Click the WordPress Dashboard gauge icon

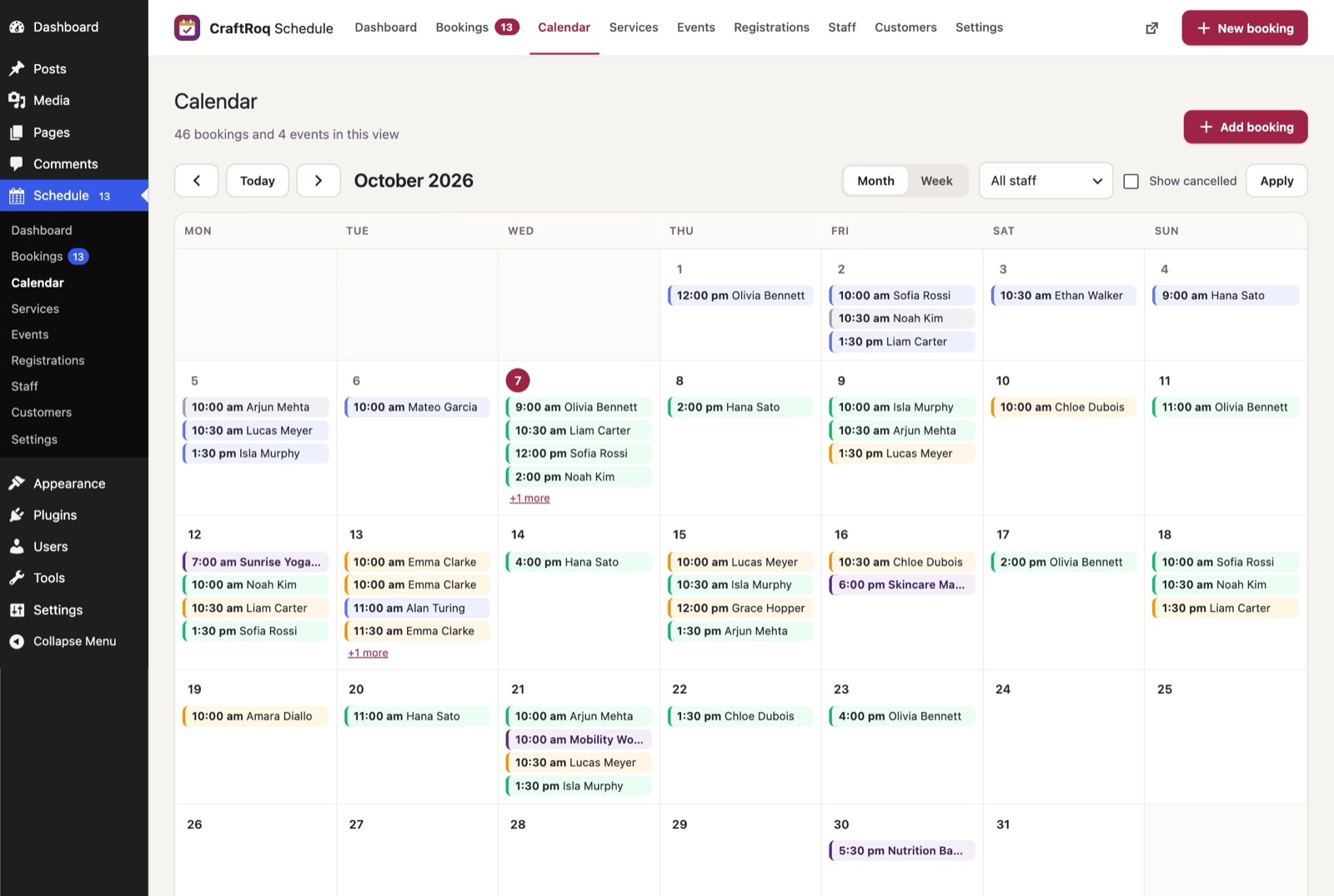(17, 27)
